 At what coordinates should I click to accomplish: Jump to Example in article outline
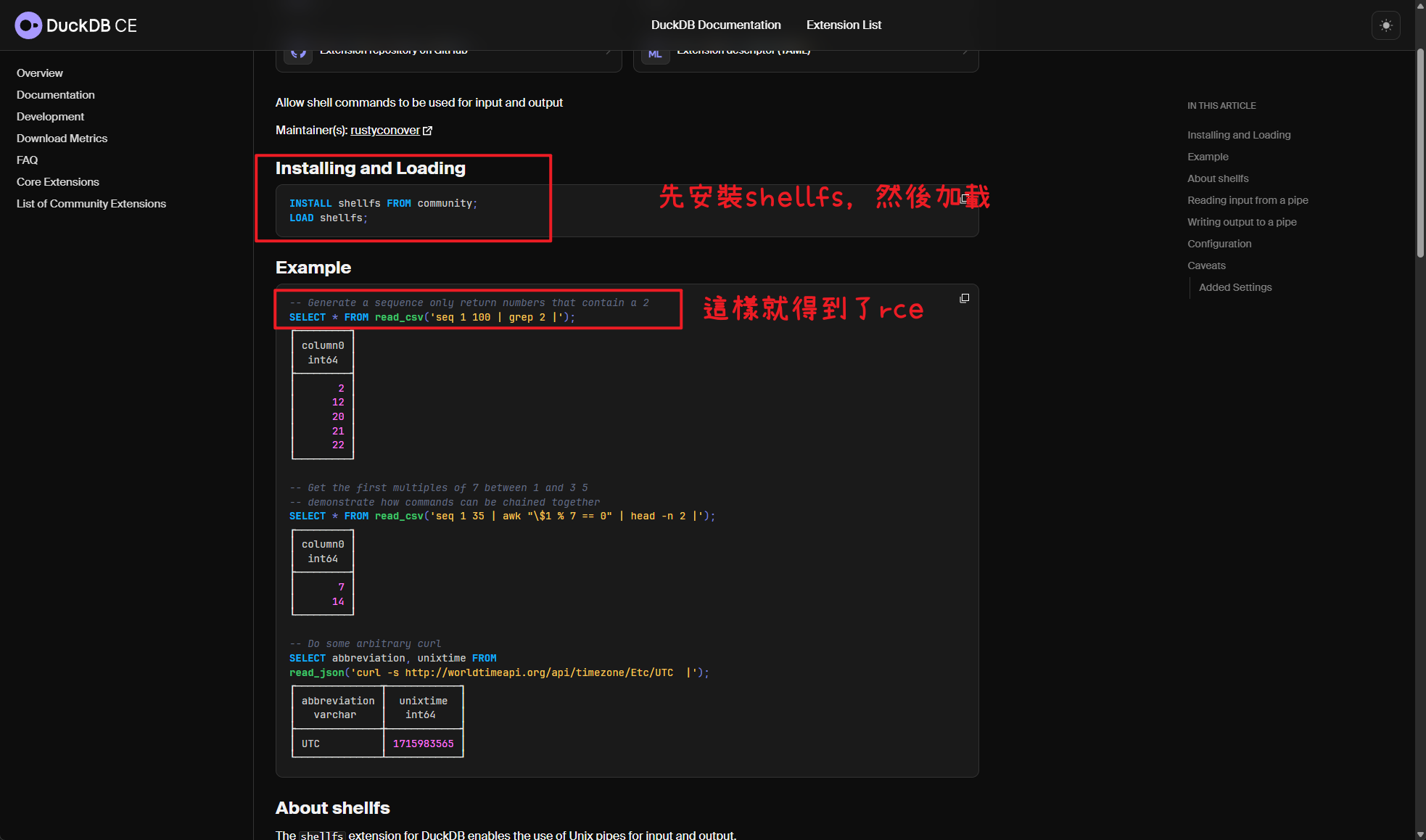pos(1208,157)
